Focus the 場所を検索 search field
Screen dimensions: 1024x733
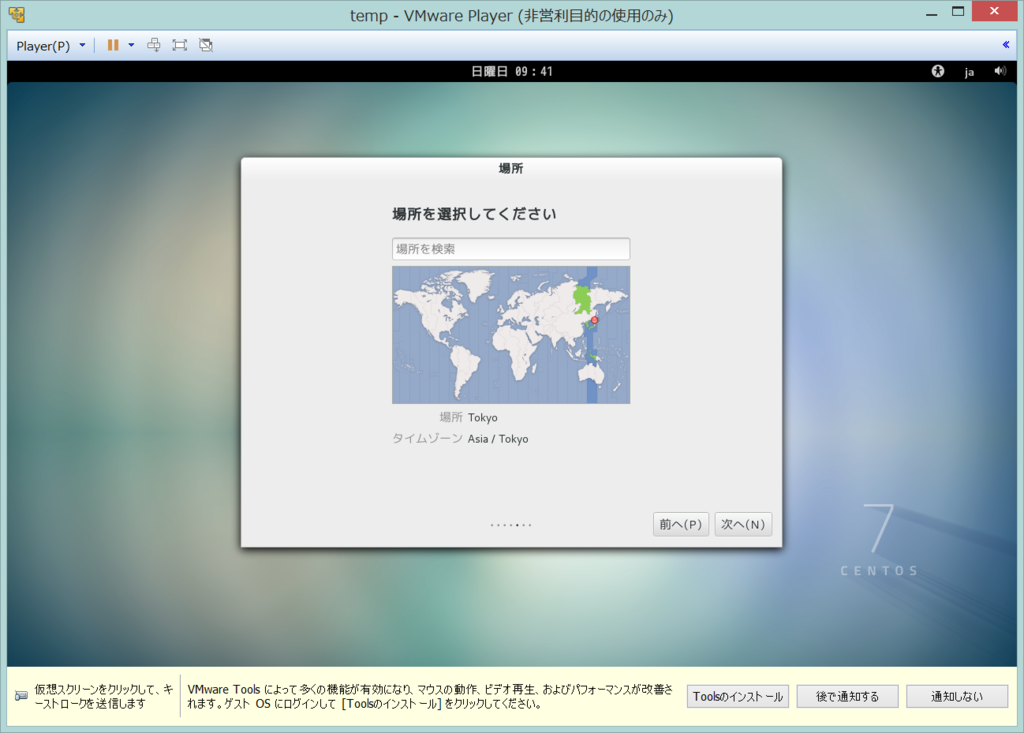pyautogui.click(x=511, y=249)
